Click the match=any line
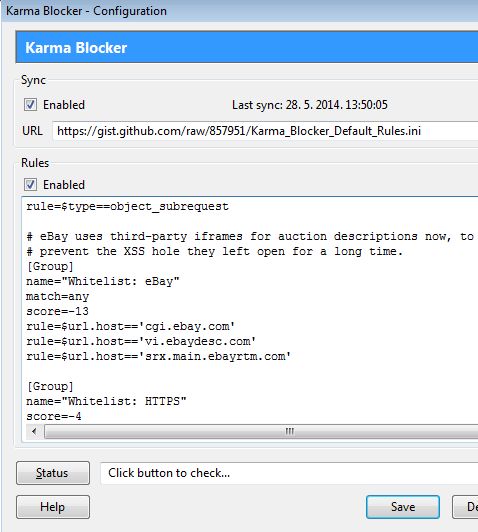 click(x=57, y=297)
